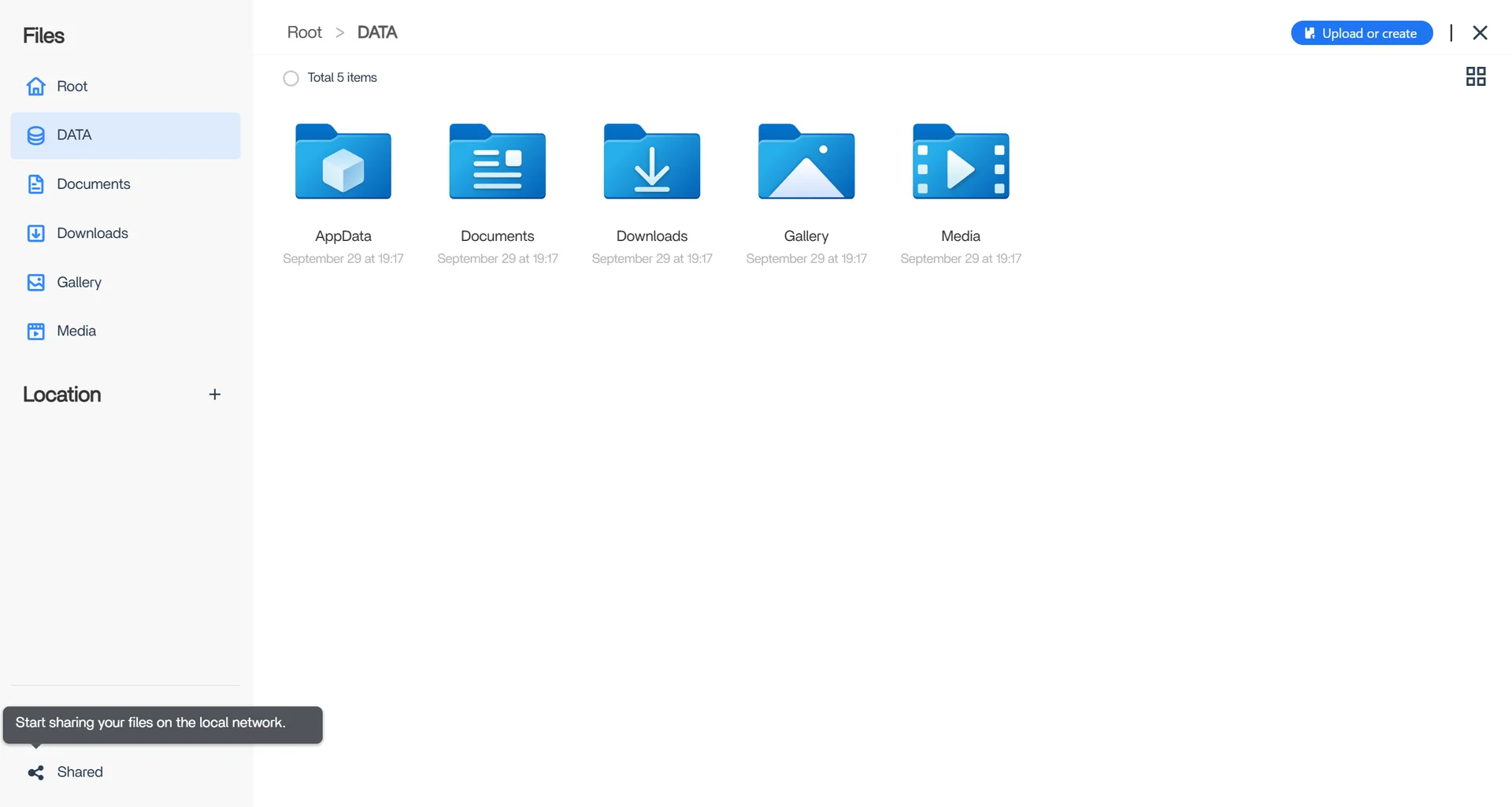Screen dimensions: 1512x807
Task: Open the AppData folder icon
Action: [343, 161]
